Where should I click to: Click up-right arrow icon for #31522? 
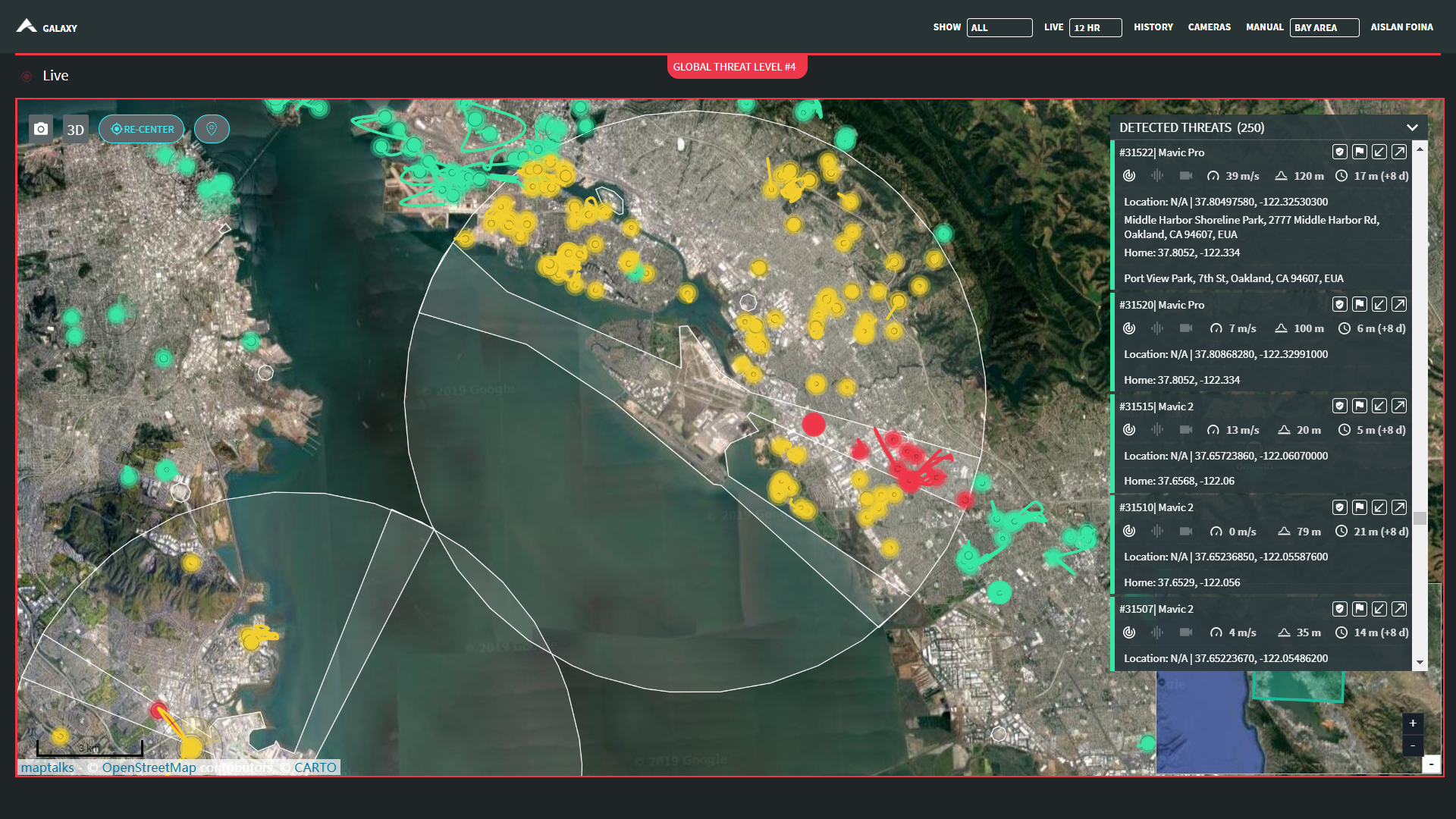(x=1399, y=152)
